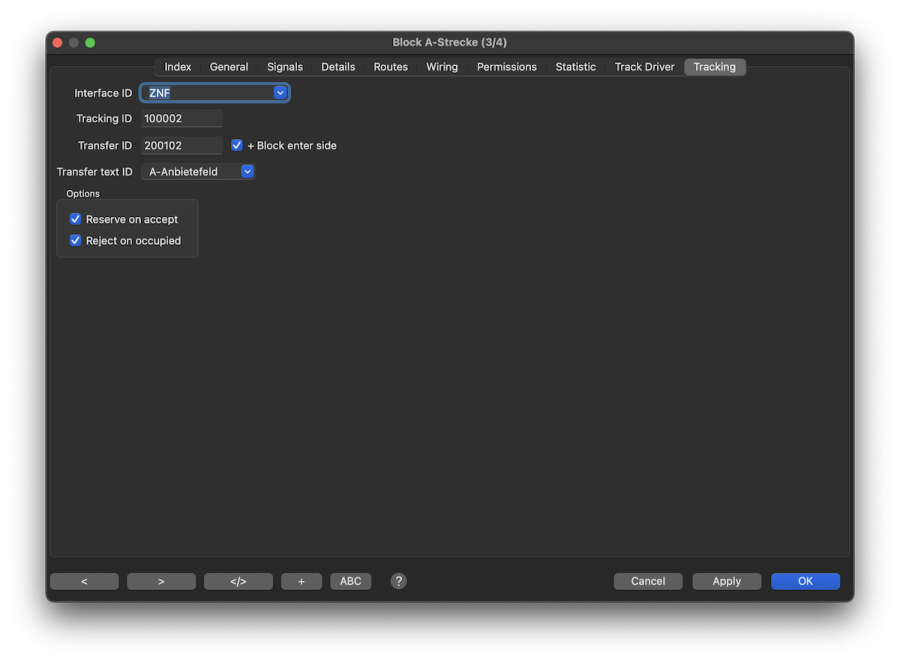Click into the Tracking ID field
Screen dimensions: 900x662
pos(181,118)
